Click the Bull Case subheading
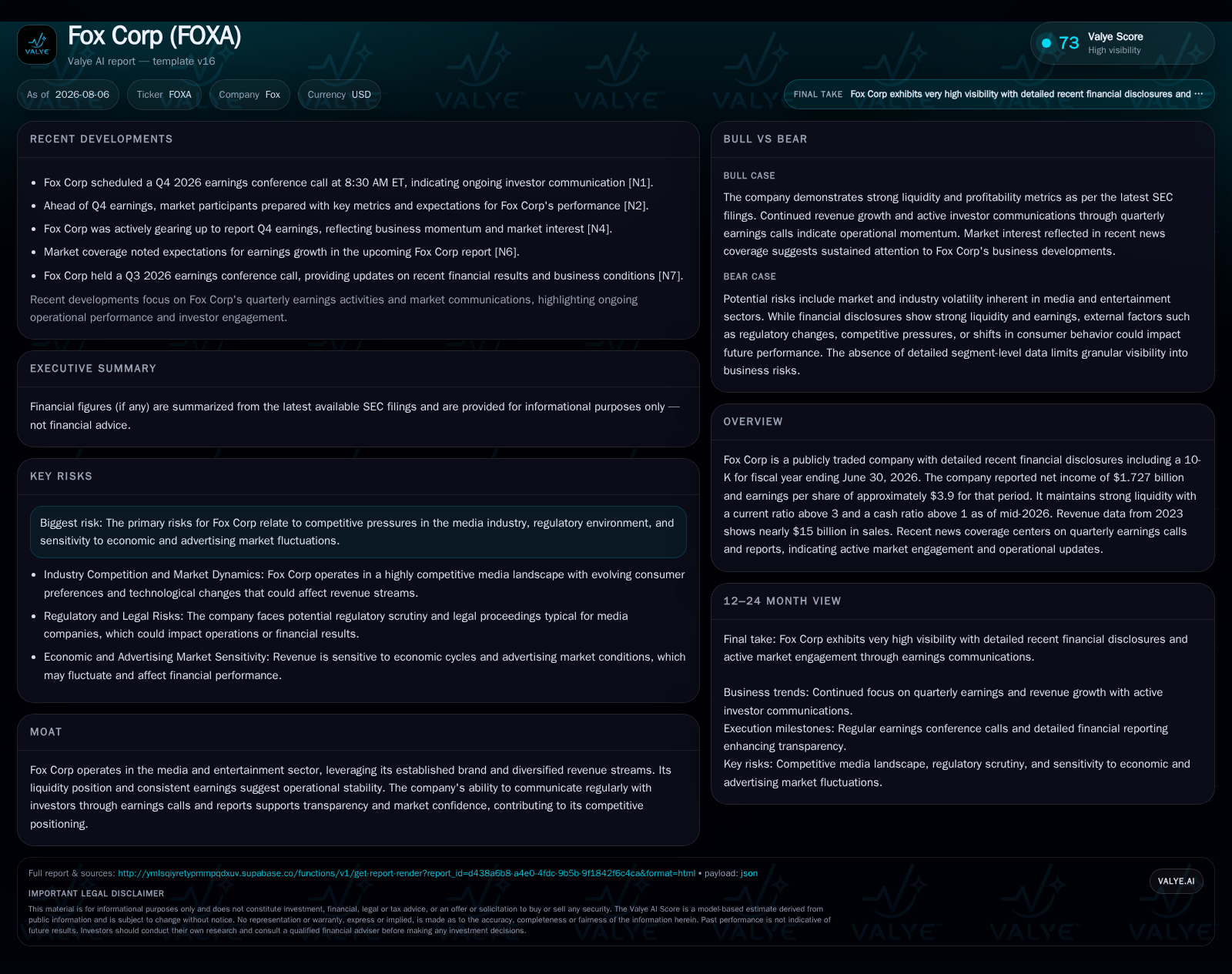The width and height of the screenshot is (1232, 974). (749, 176)
